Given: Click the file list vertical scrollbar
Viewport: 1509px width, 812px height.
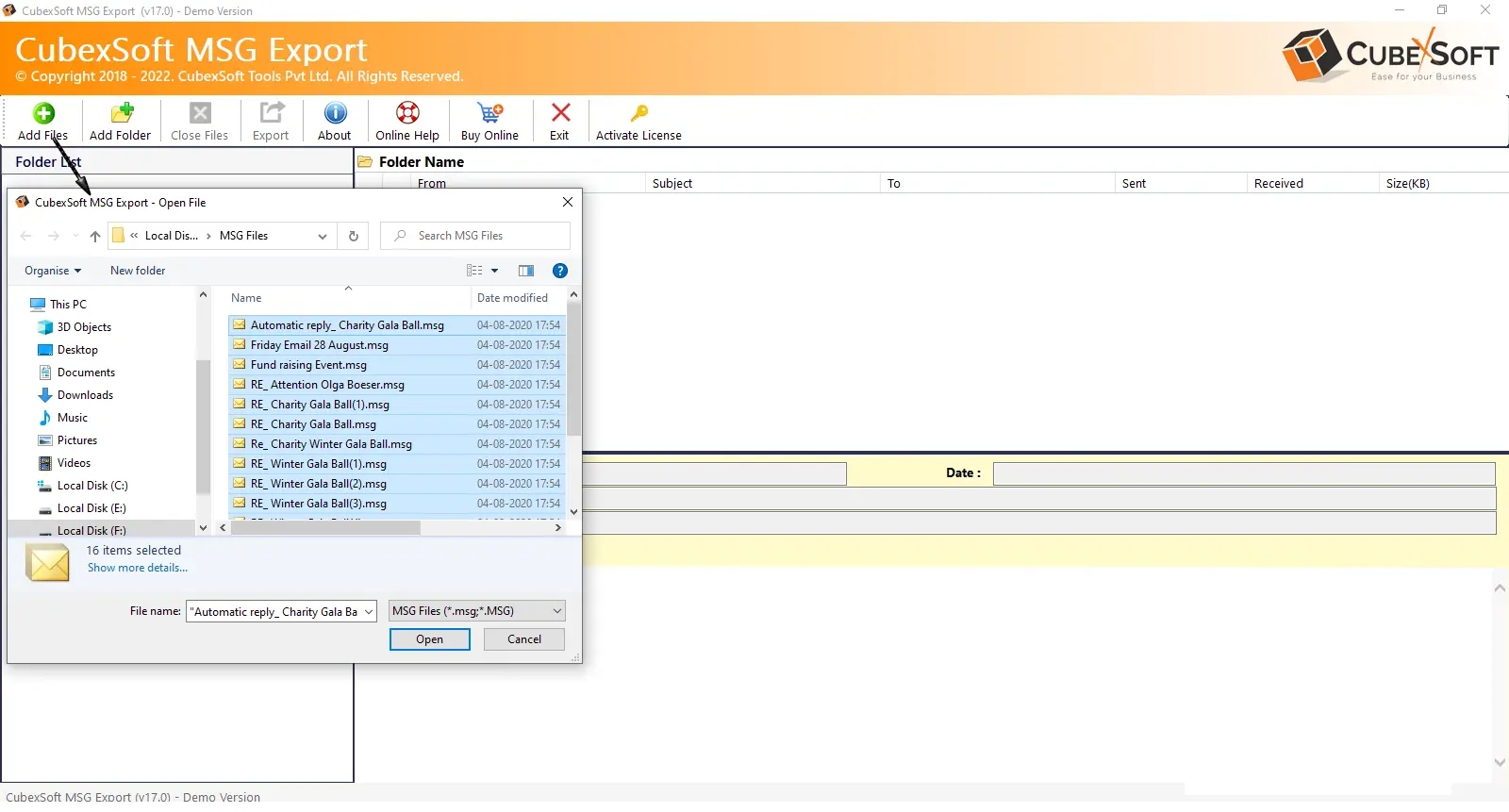Looking at the screenshot, I should point(573,370).
